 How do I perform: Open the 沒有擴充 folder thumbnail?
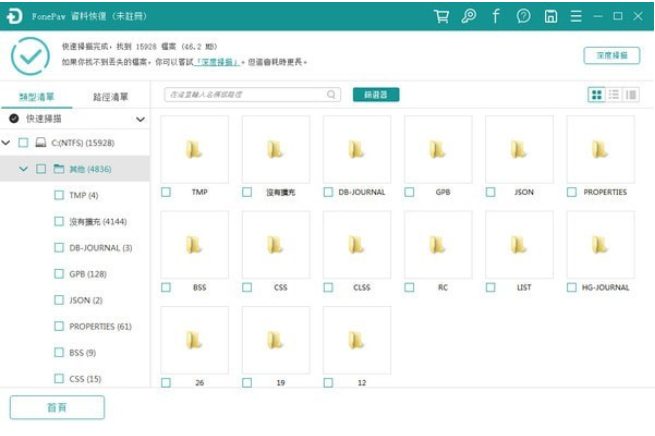click(x=276, y=150)
